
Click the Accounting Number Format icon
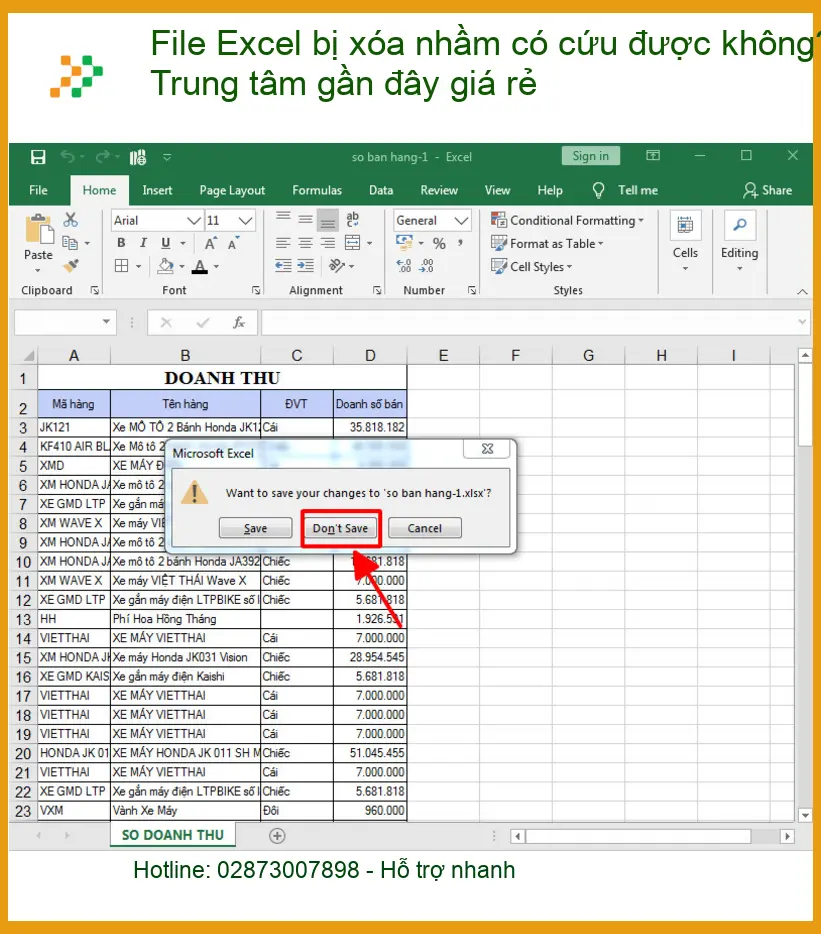pyautogui.click(x=405, y=242)
